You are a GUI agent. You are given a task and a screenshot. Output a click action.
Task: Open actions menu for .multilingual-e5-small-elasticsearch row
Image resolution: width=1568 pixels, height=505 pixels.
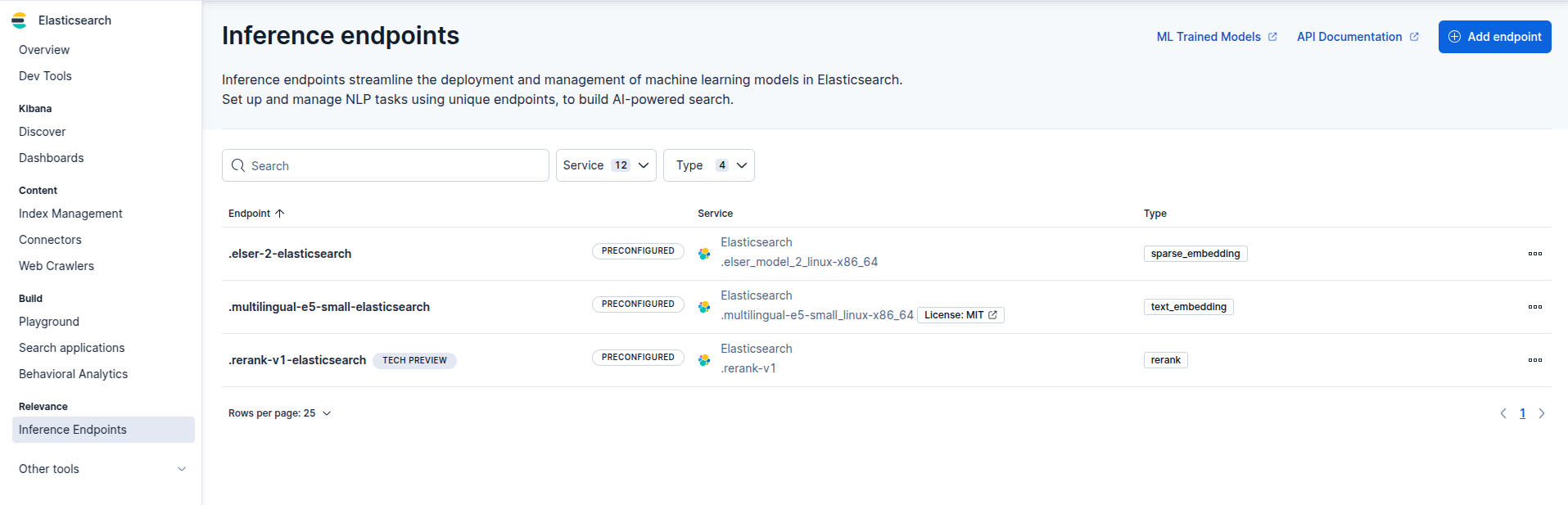(1534, 307)
